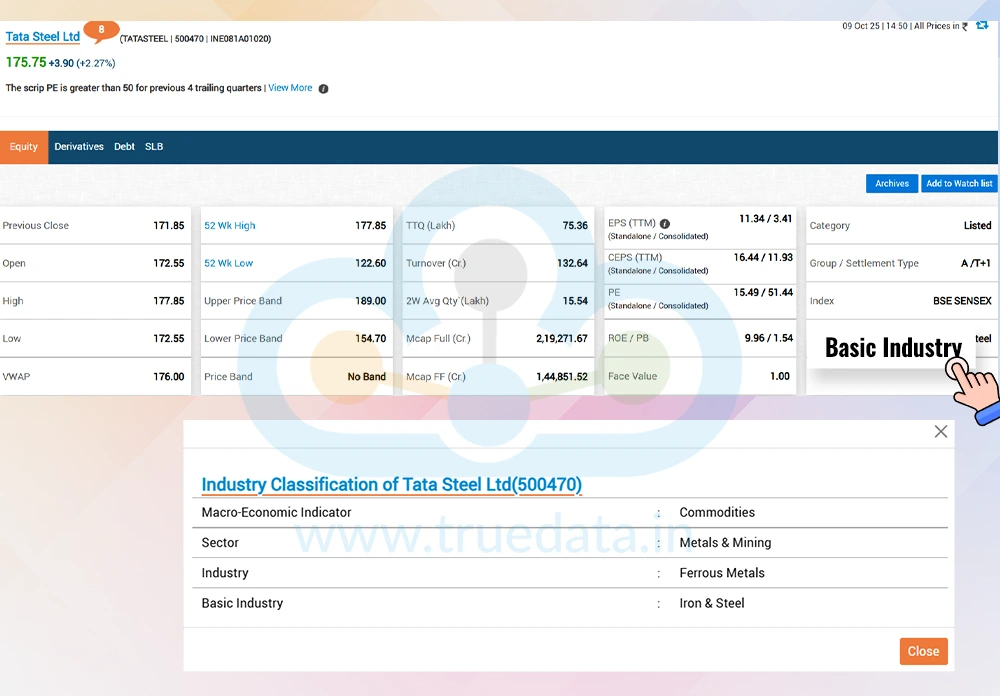Switch to the Equity tab
The height and width of the screenshot is (696, 1000).
[x=23, y=146]
